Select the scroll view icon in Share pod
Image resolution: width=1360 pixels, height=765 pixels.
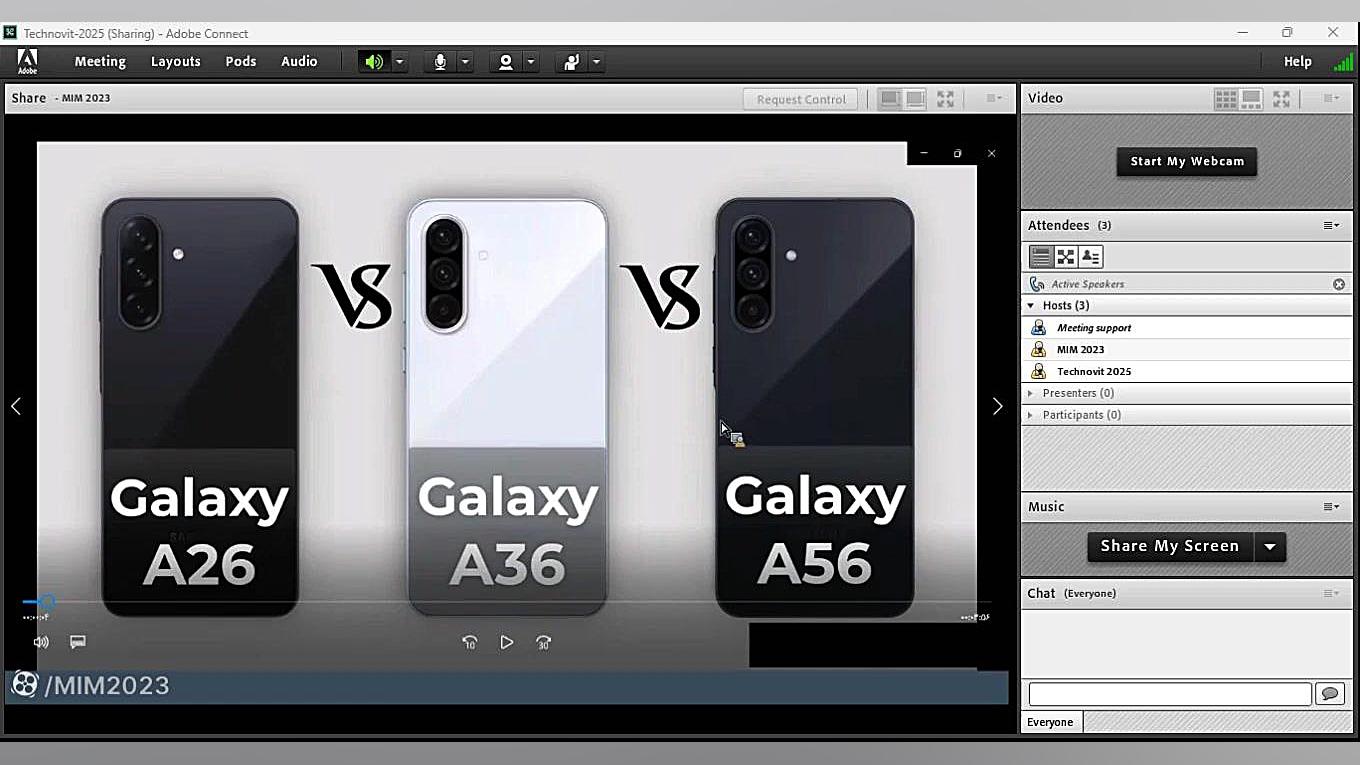[915, 99]
